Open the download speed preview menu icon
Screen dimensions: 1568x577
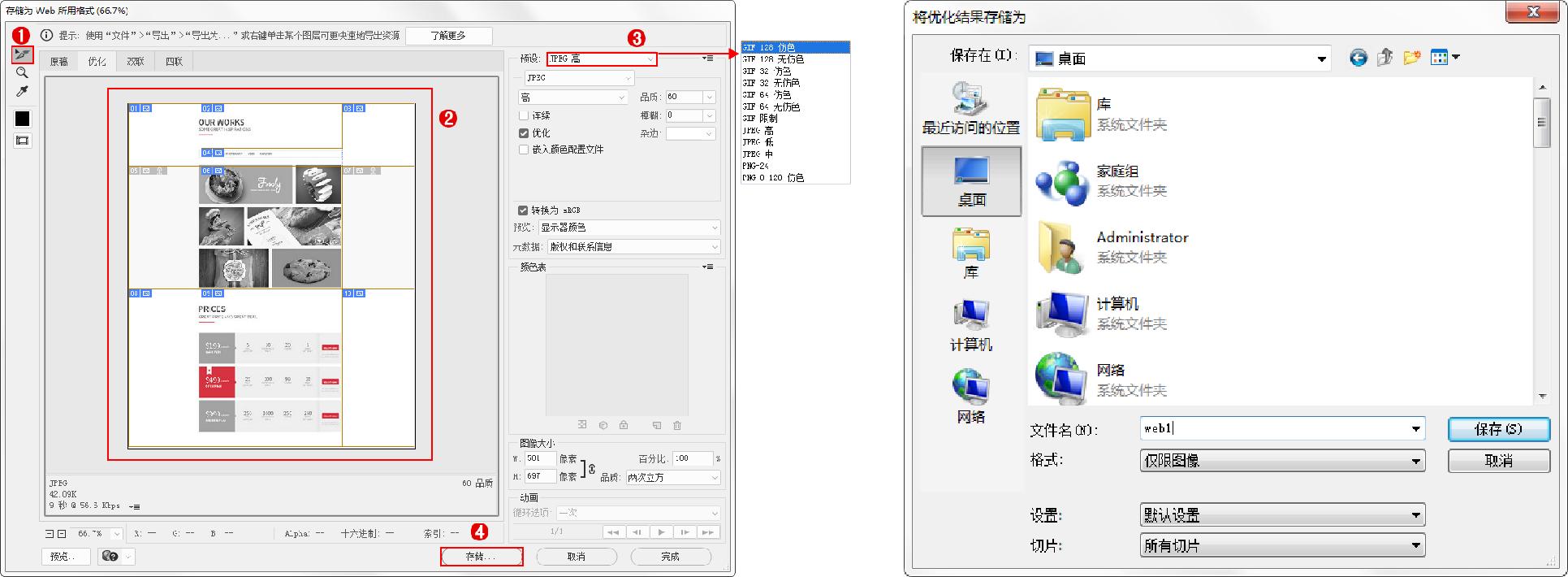point(135,506)
